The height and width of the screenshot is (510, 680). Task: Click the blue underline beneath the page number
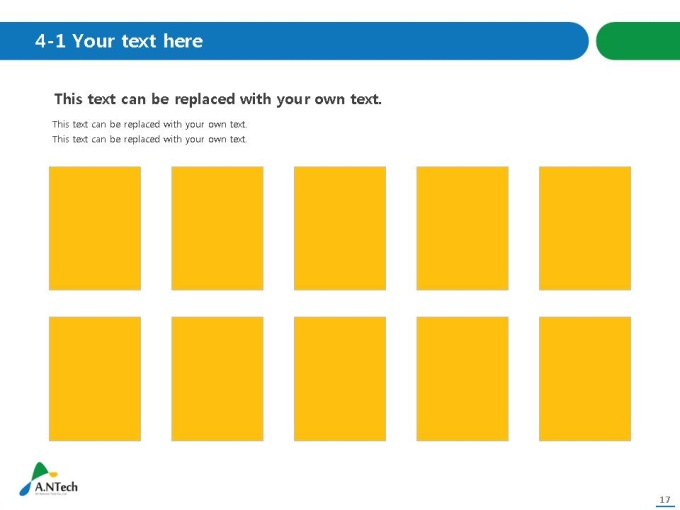665,506
